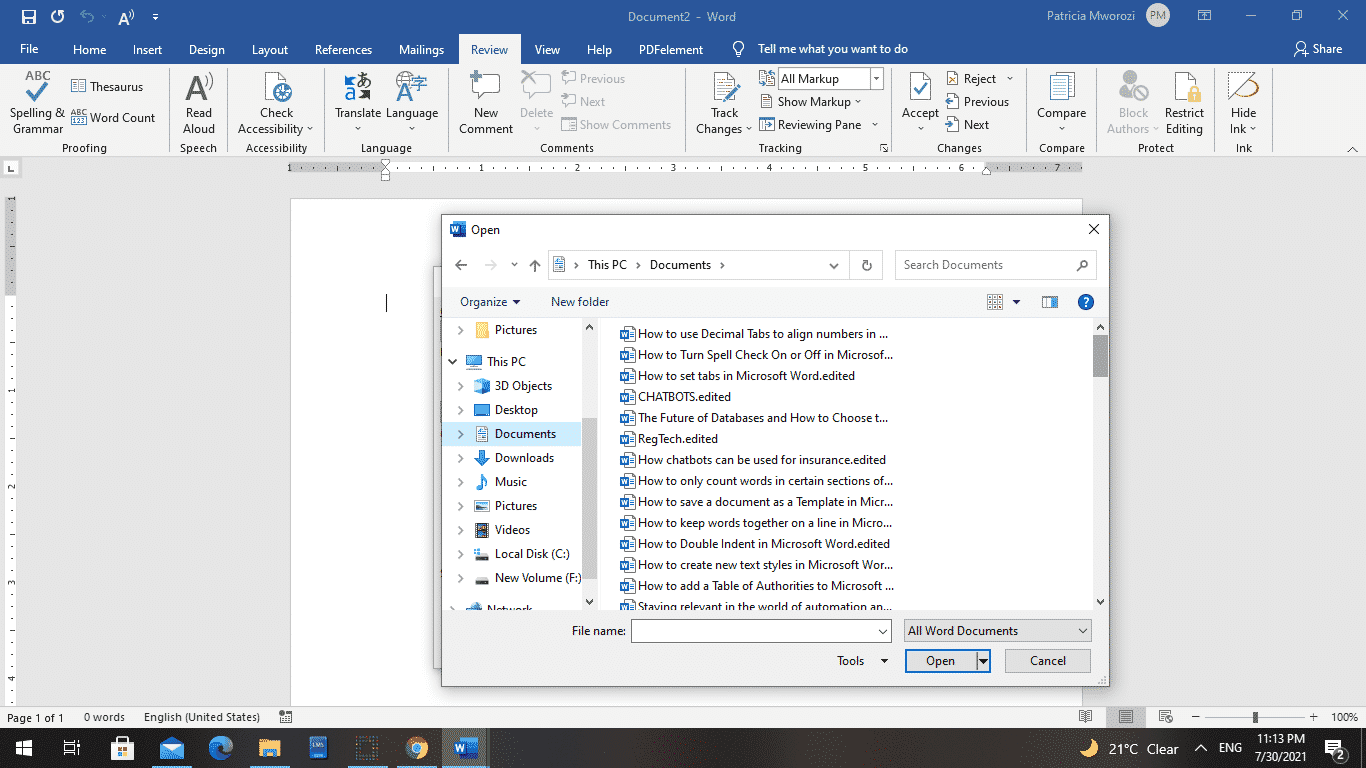The image size is (1366, 768).
Task: Click the Open button
Action: [x=940, y=660]
